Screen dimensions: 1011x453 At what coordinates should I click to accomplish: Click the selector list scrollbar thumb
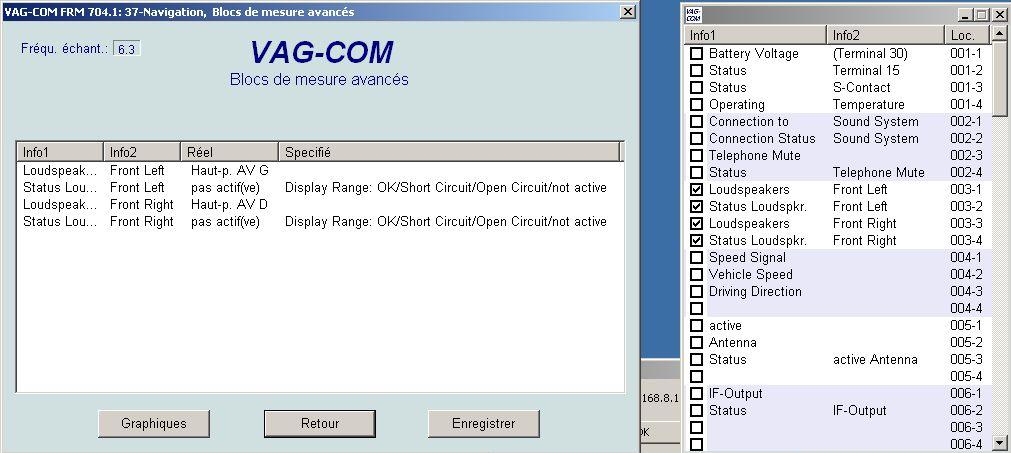1000,79
